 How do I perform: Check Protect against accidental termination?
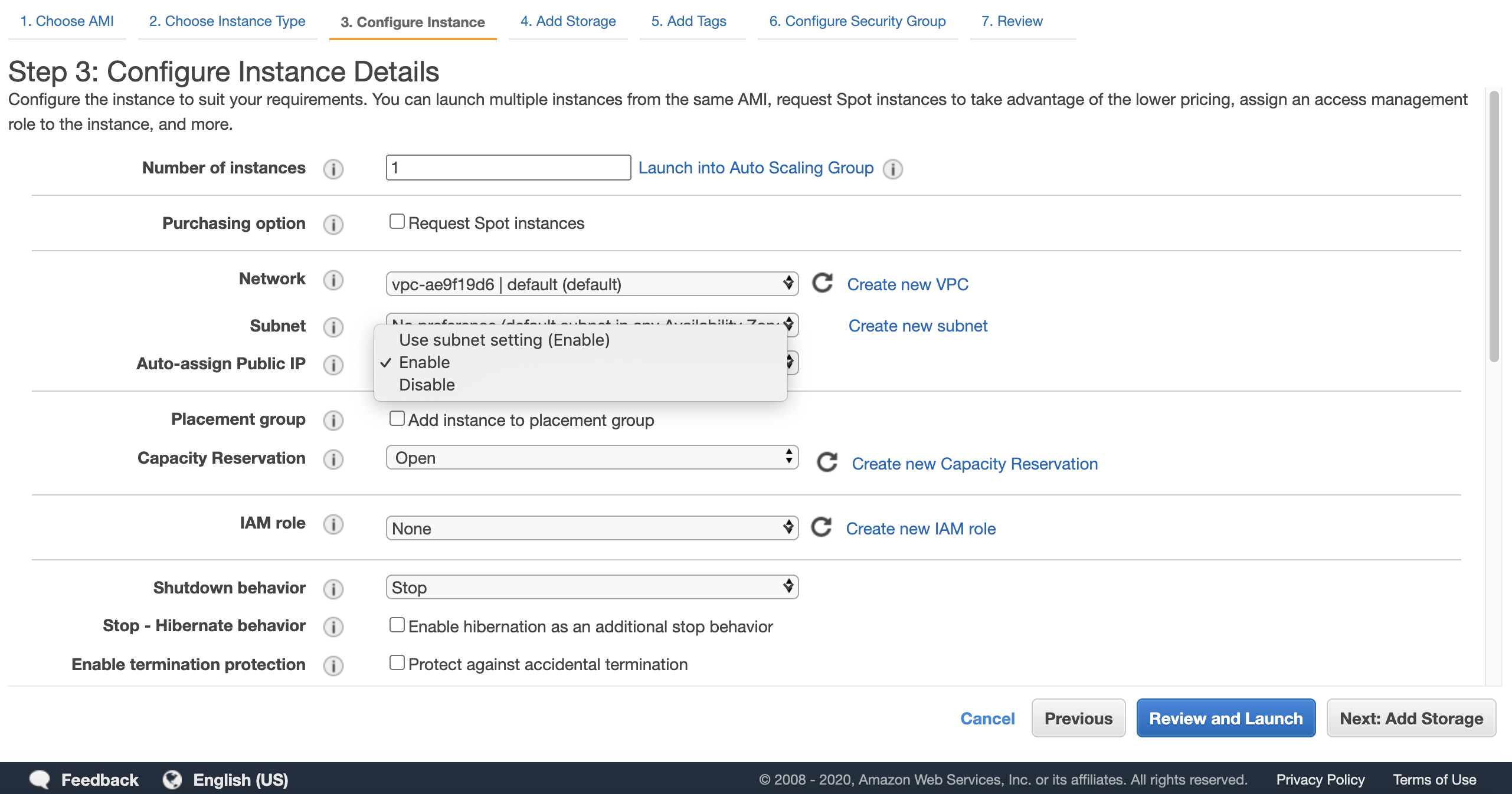(x=397, y=662)
